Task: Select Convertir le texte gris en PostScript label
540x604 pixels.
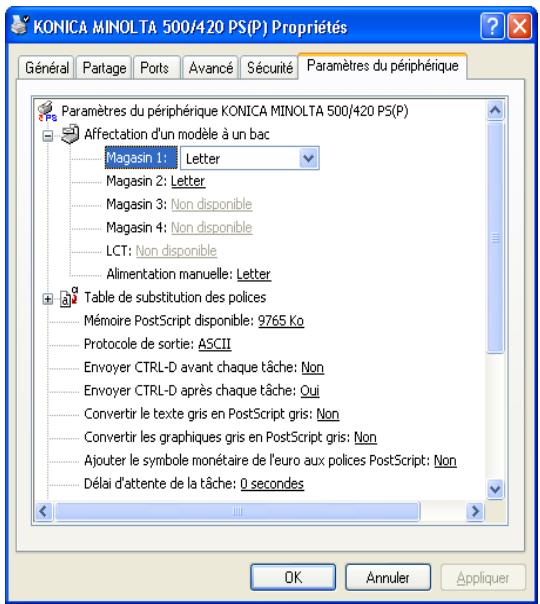Action: coord(198,414)
